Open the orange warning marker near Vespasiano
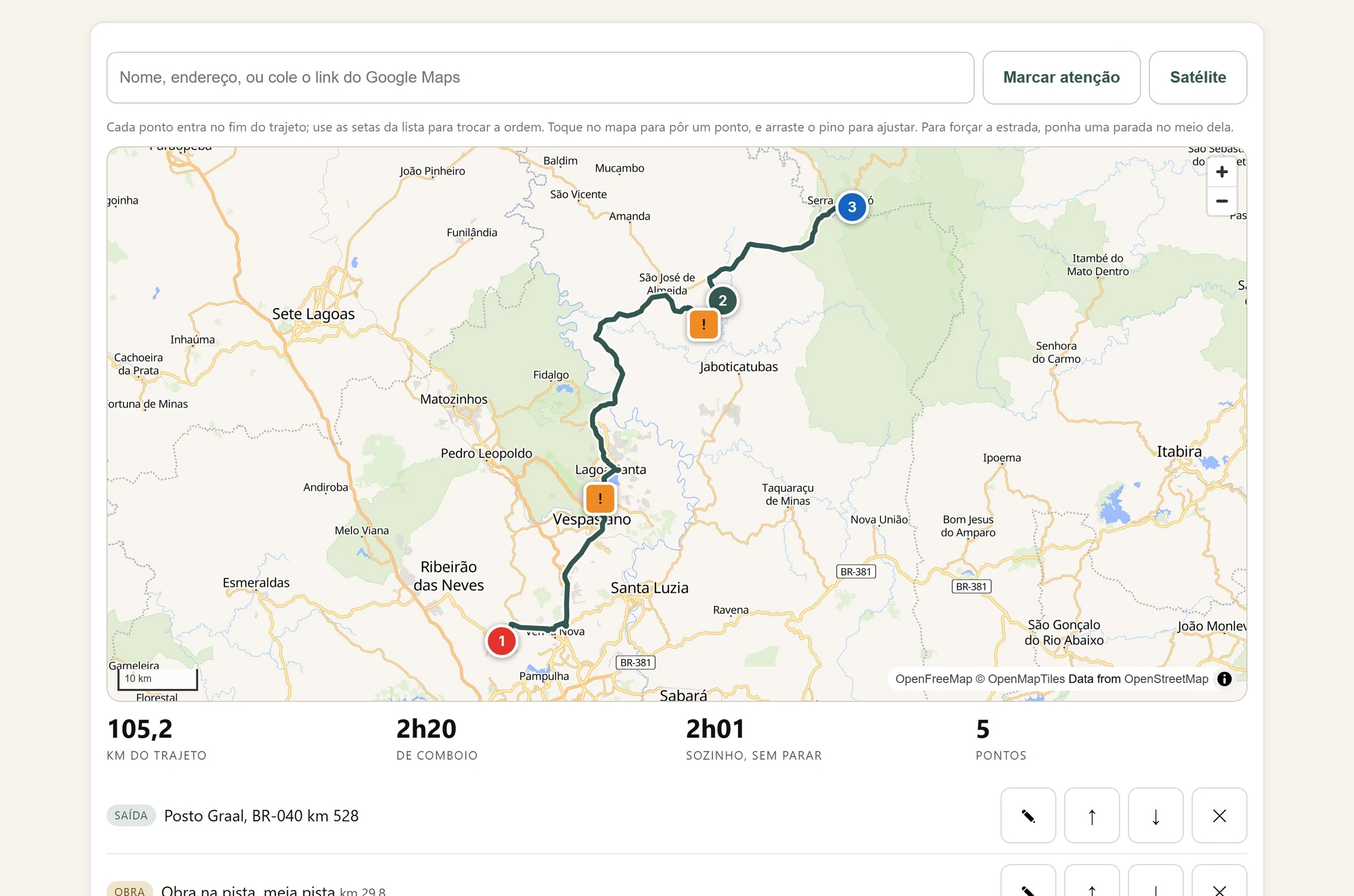The width and height of the screenshot is (1354, 896). pos(600,498)
